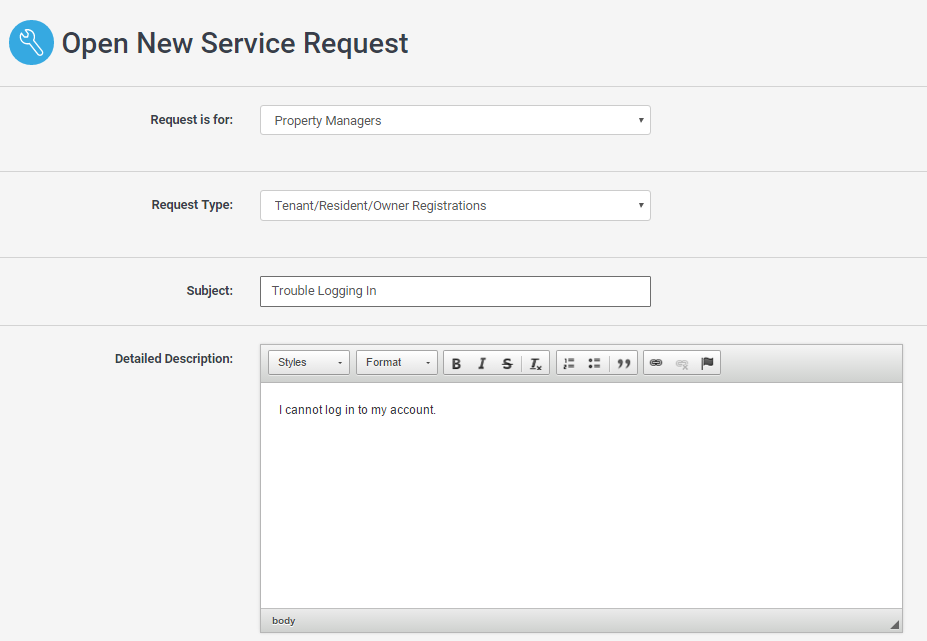927x641 pixels.
Task: Apply italic formatting to text
Action: (481, 363)
